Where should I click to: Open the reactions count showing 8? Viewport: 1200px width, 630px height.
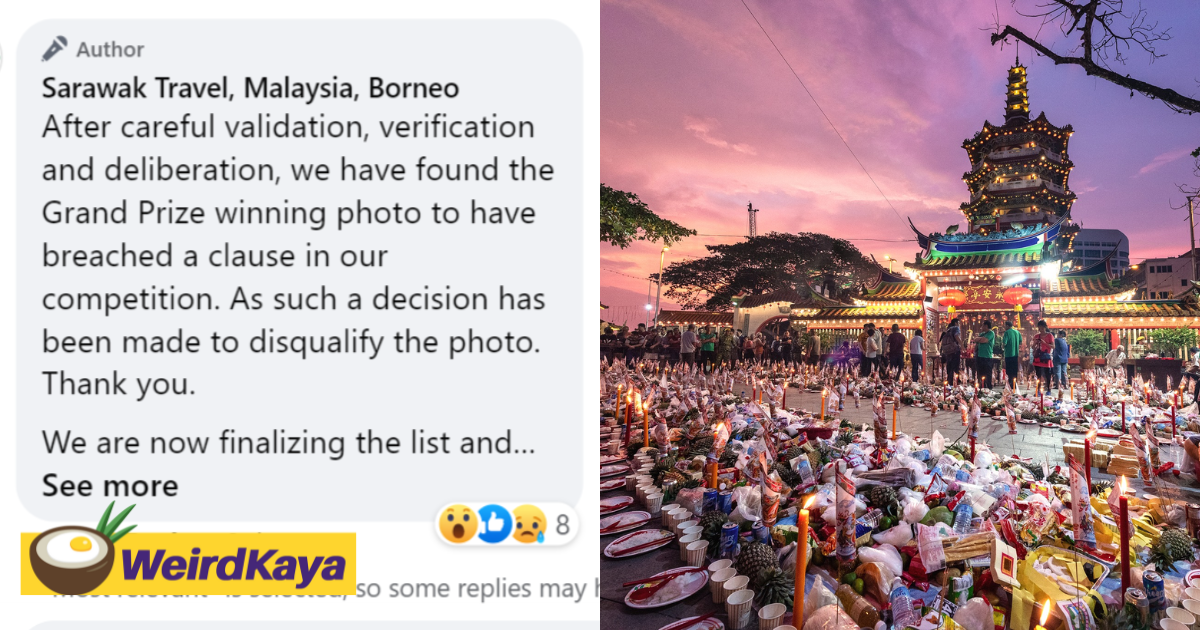pos(563,524)
